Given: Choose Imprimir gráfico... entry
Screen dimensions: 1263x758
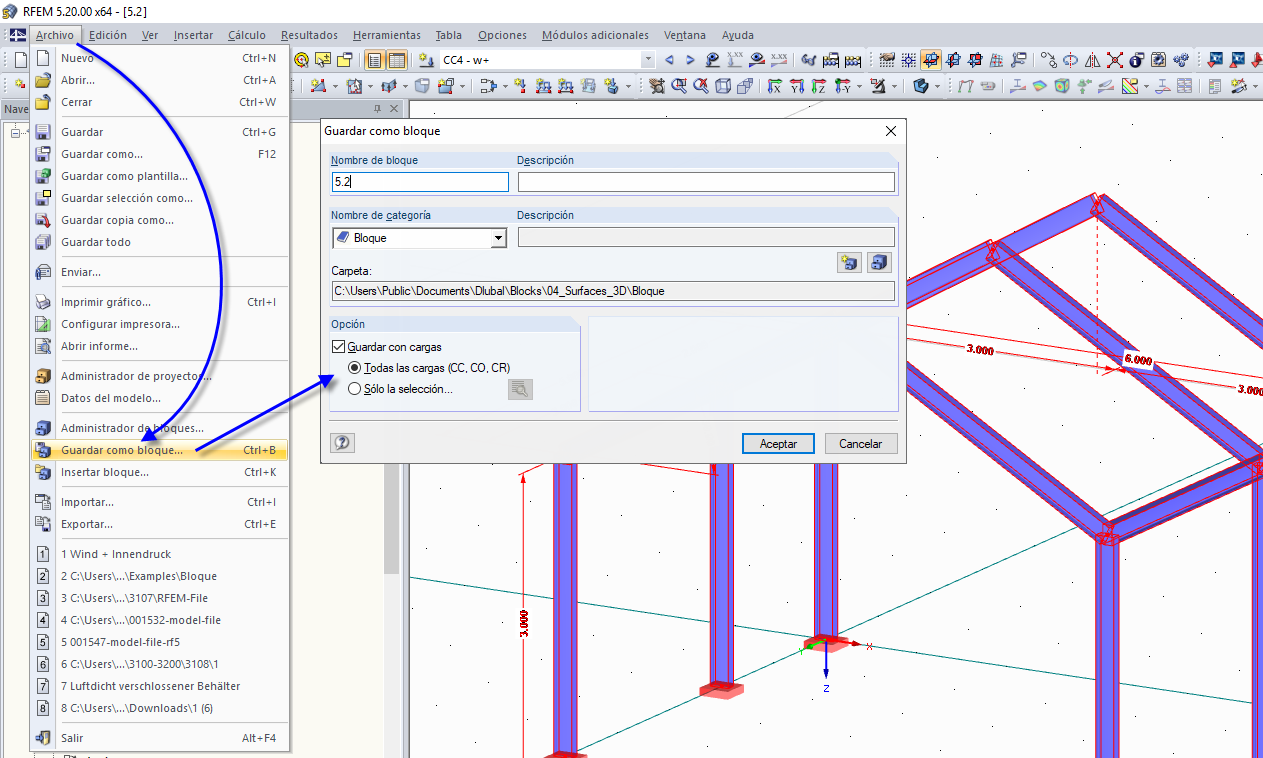Looking at the screenshot, I should [160, 302].
